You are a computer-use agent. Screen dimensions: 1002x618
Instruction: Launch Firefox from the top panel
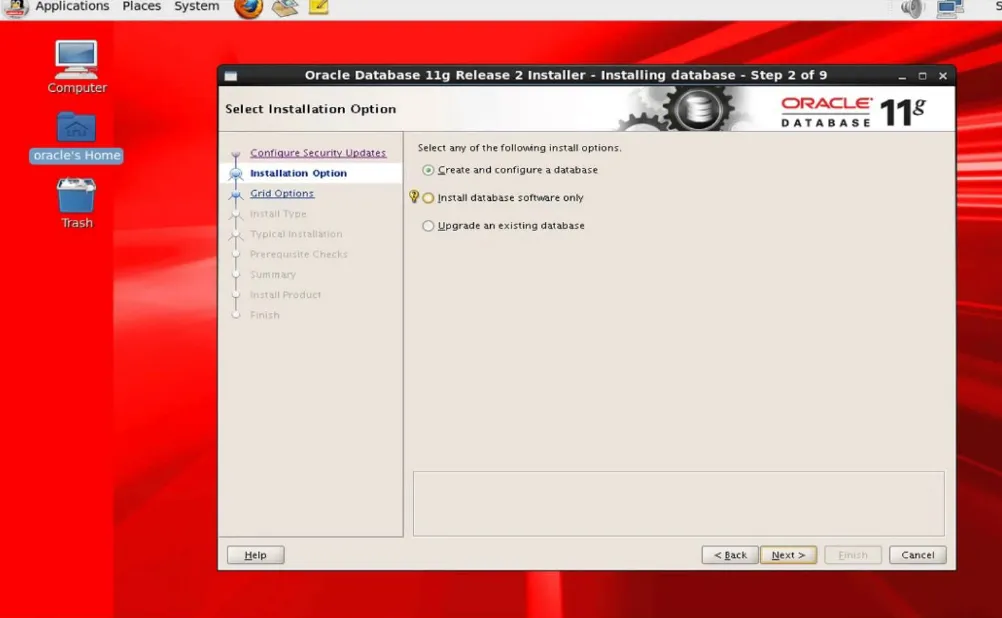(x=249, y=8)
